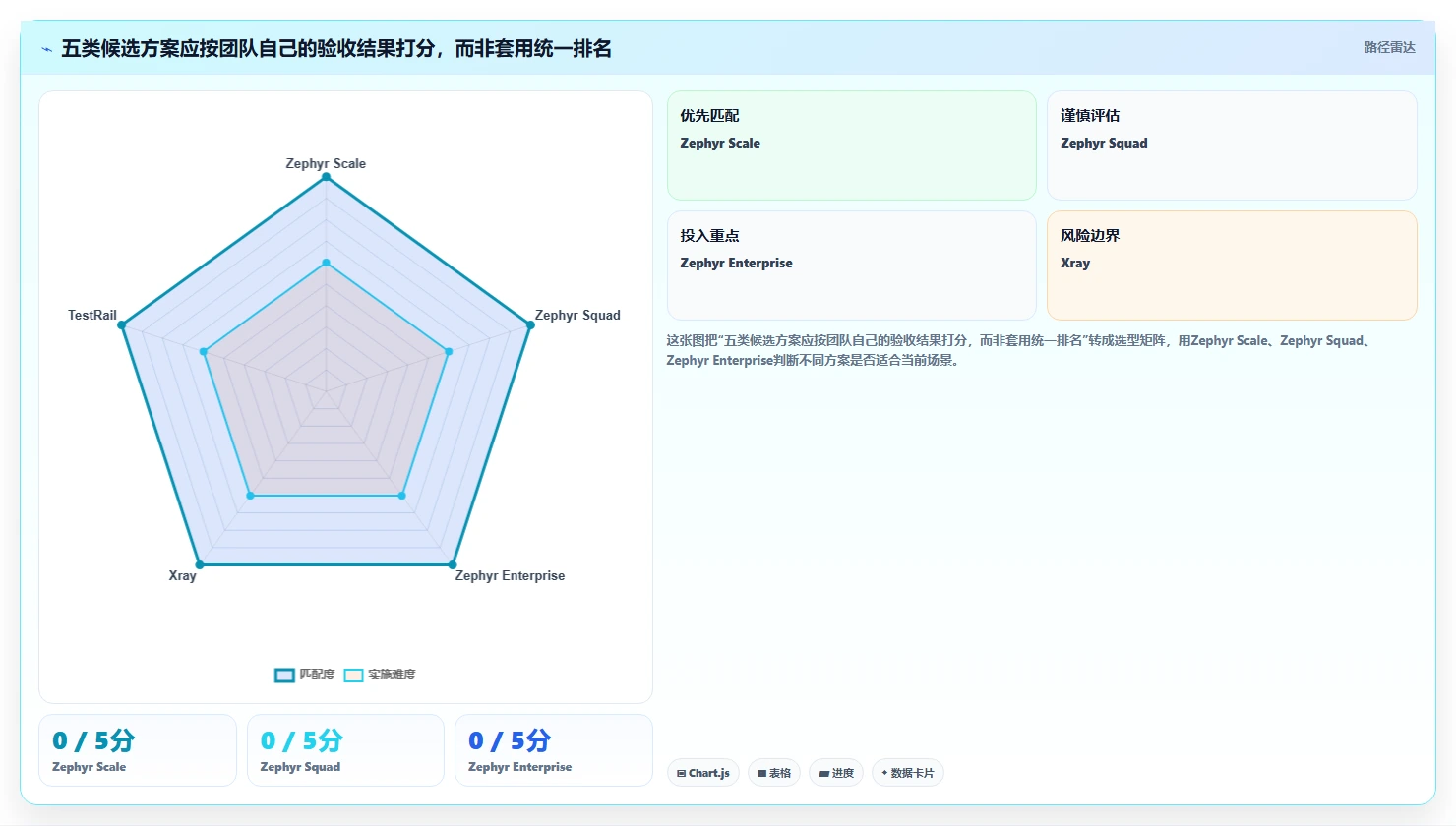Select 实施难度 data point on Xray axis
Image resolution: width=1456 pixels, height=826 pixels.
(250, 496)
